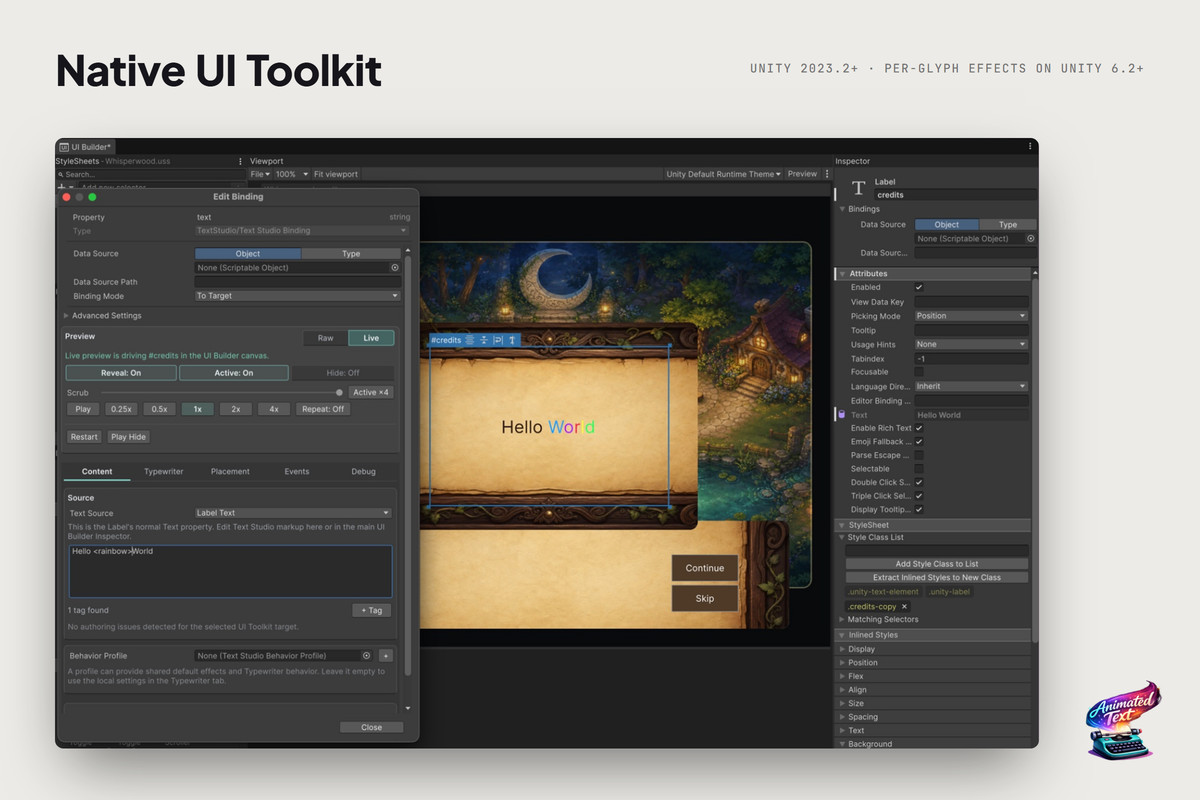Click the Restart button
Image resolution: width=1200 pixels, height=800 pixels.
[84, 437]
